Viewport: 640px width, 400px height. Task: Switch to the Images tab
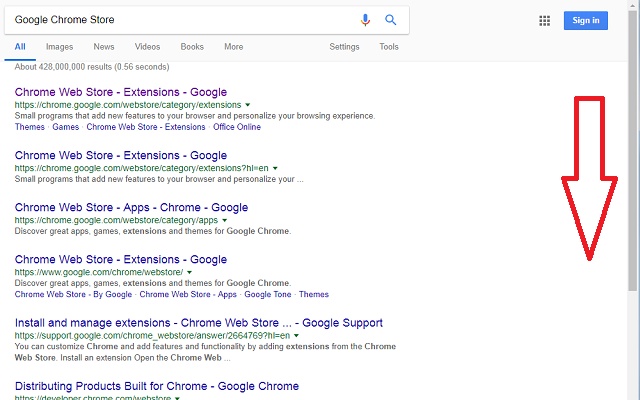tap(59, 47)
